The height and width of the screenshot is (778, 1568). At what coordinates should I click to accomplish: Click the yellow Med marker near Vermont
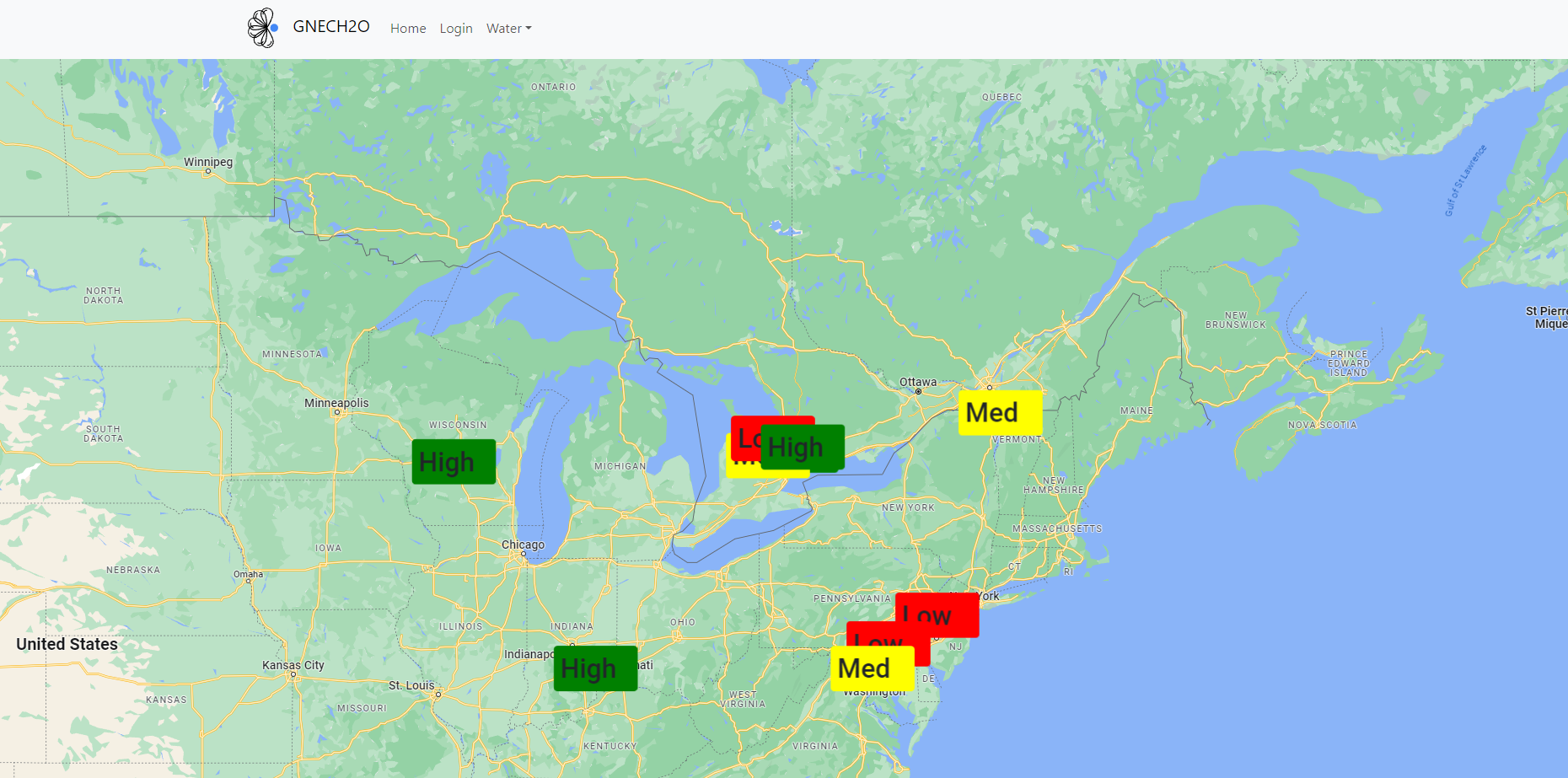1001,413
